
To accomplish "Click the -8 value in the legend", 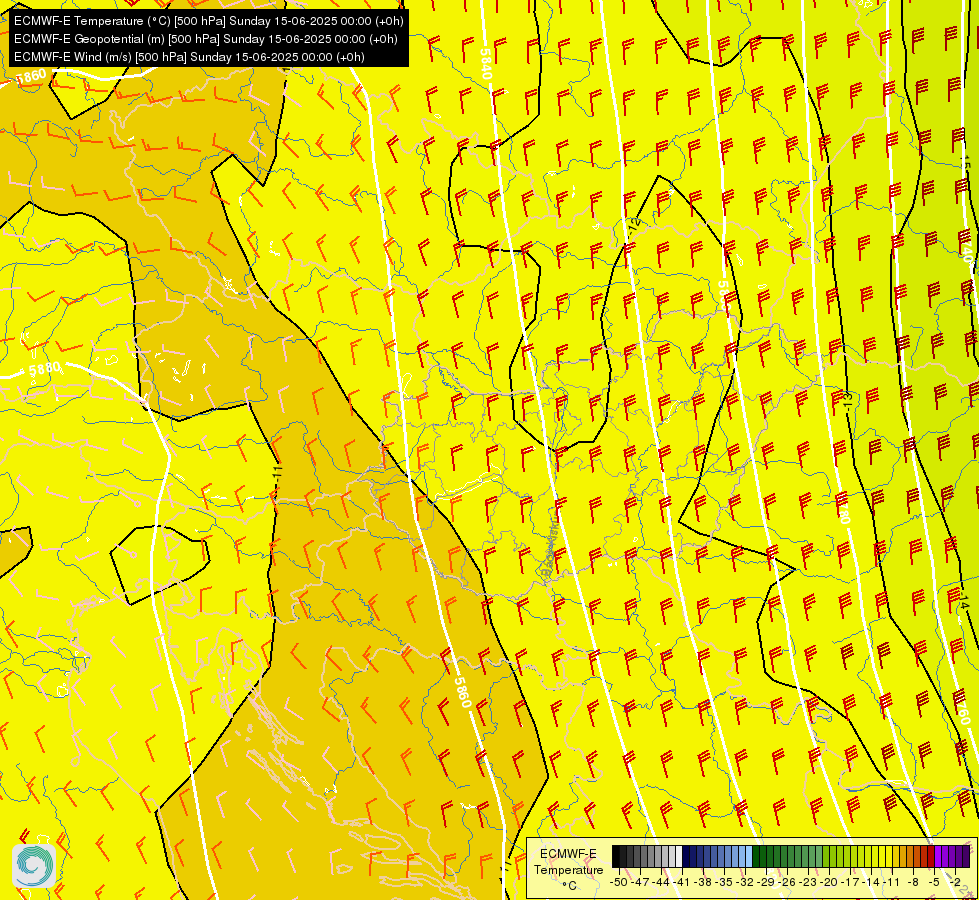I will [913, 882].
